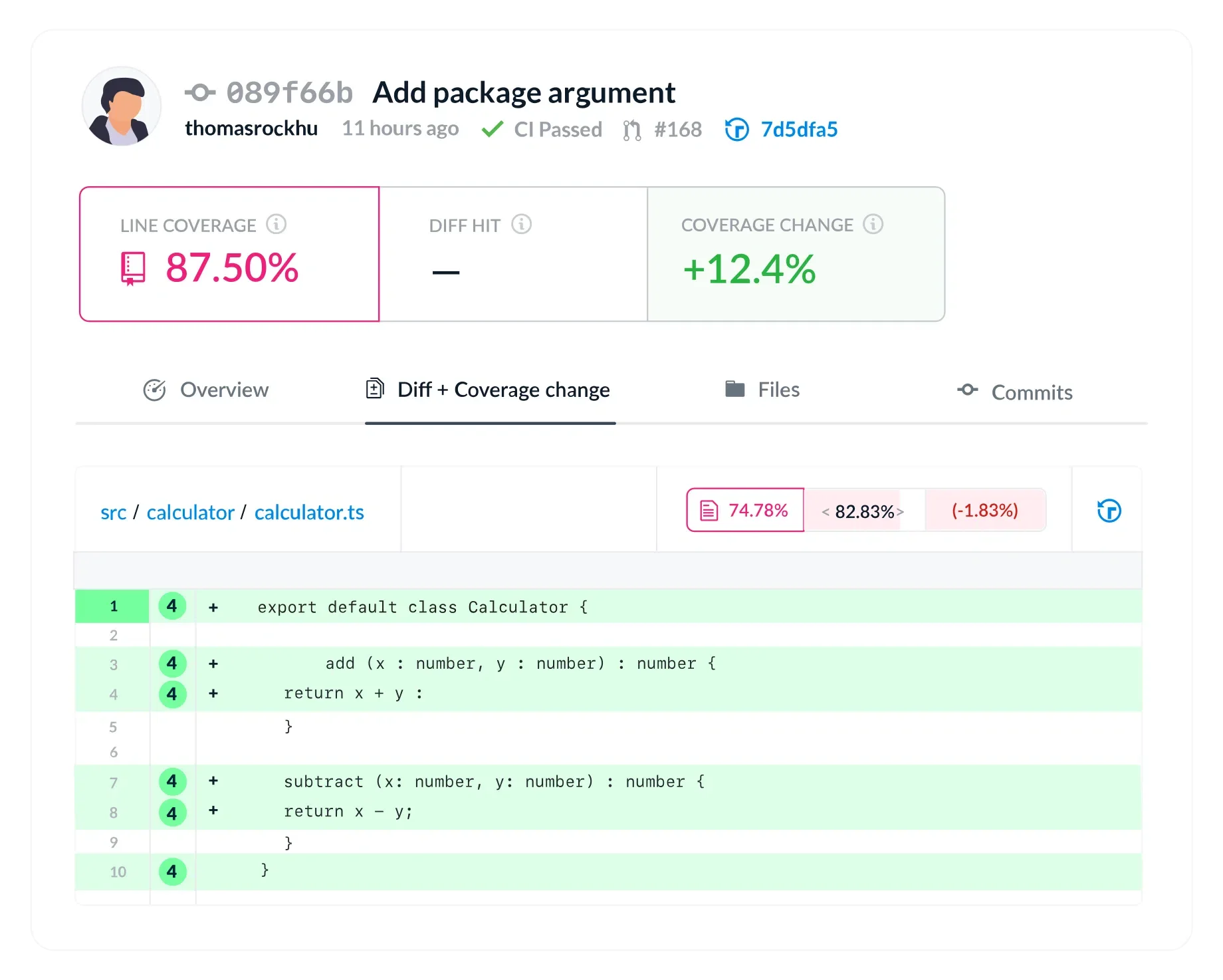
Task: Open the Commits tab
Action: pos(1015,392)
